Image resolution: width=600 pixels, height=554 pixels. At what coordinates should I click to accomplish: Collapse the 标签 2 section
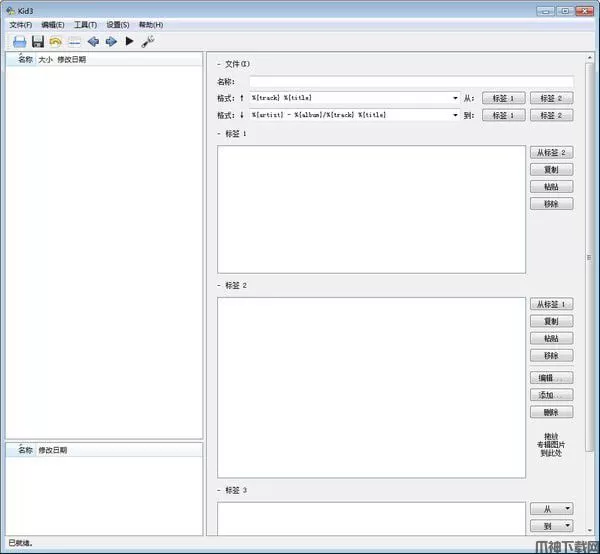(218, 285)
